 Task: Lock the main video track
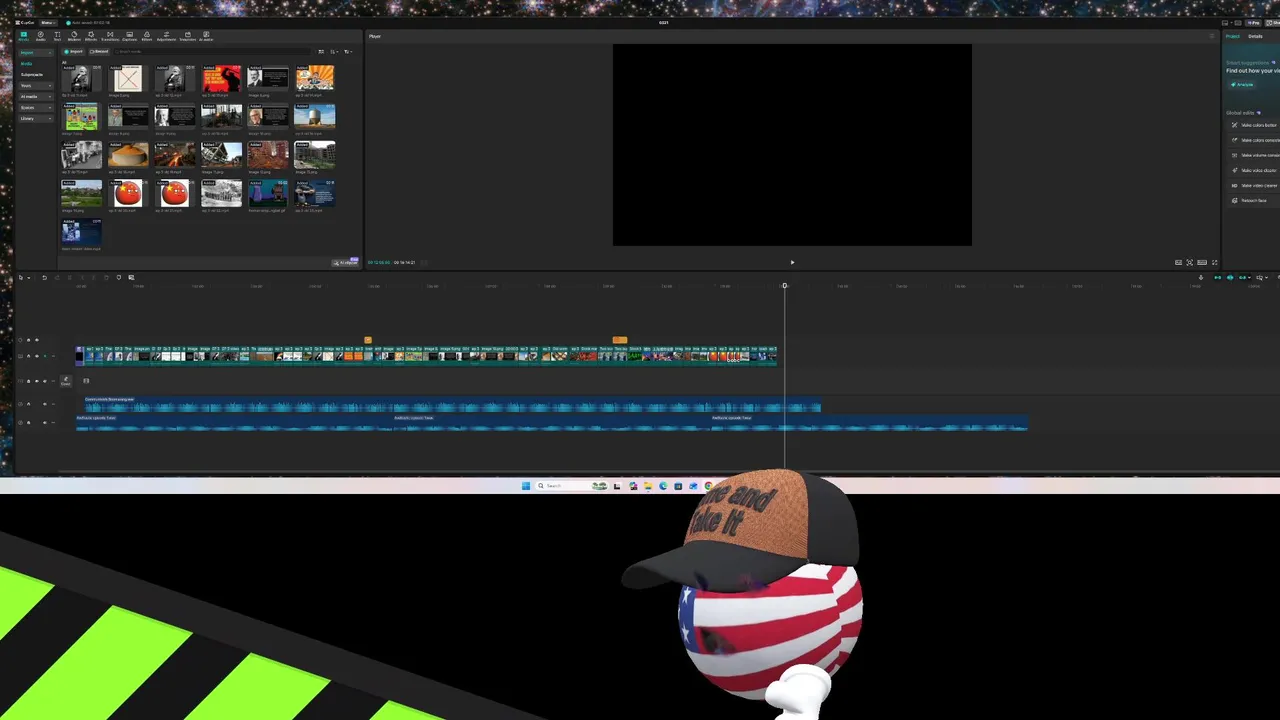point(28,356)
